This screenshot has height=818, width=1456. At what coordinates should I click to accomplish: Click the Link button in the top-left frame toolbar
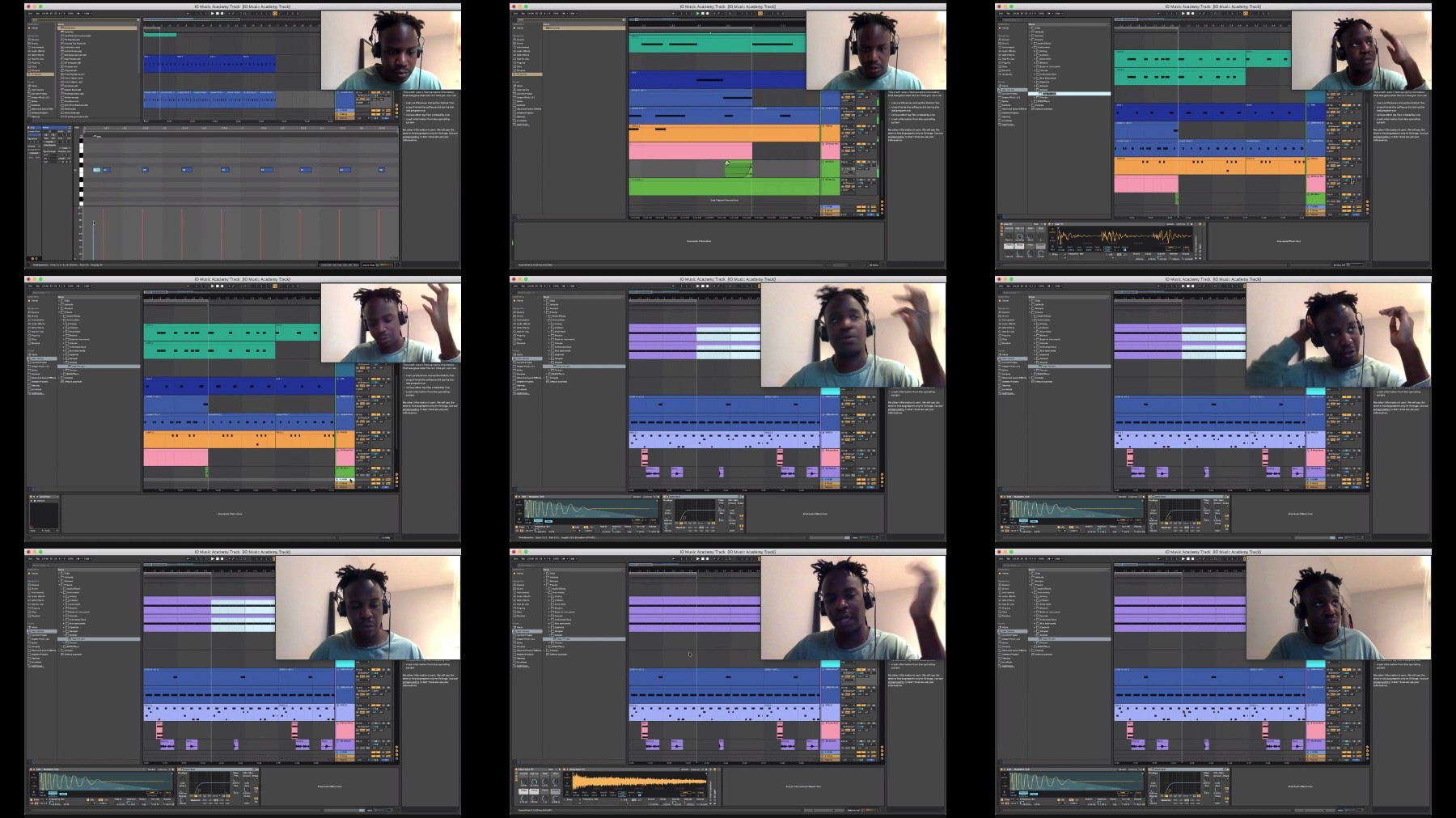[32, 14]
